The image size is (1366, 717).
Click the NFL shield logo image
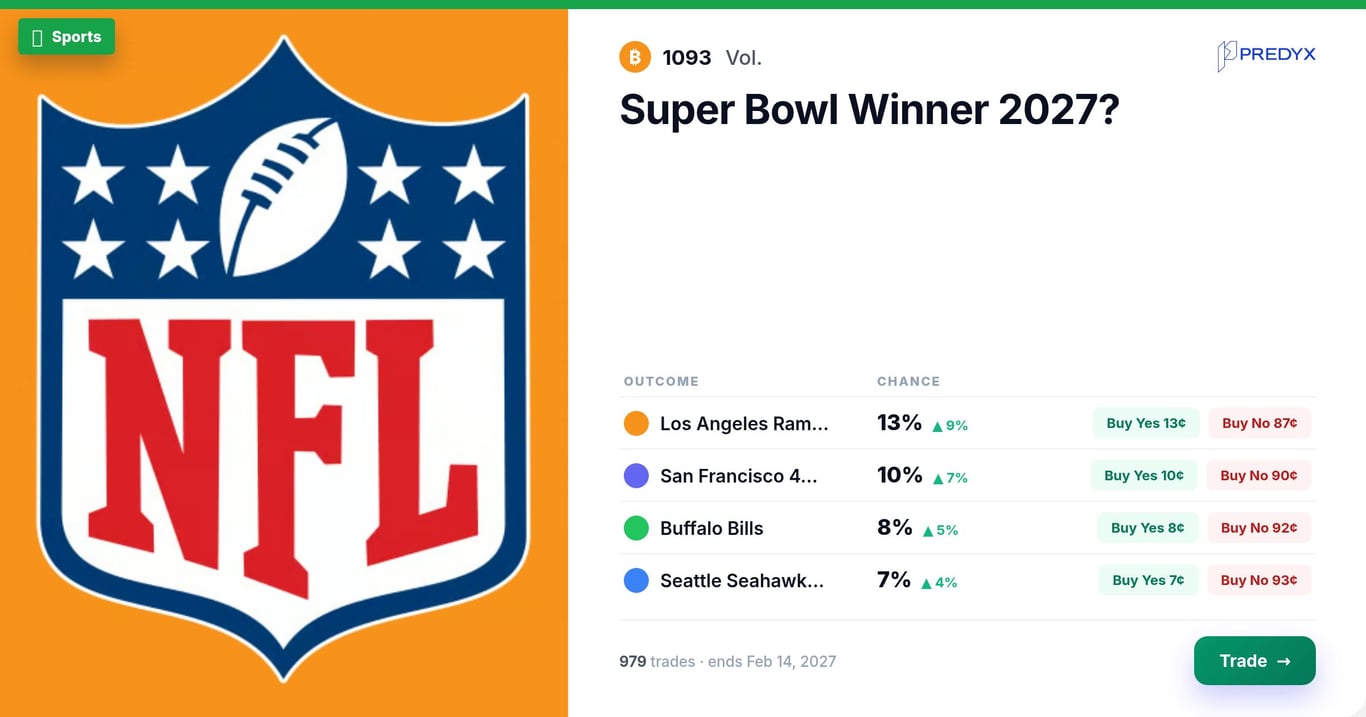[x=284, y=357]
